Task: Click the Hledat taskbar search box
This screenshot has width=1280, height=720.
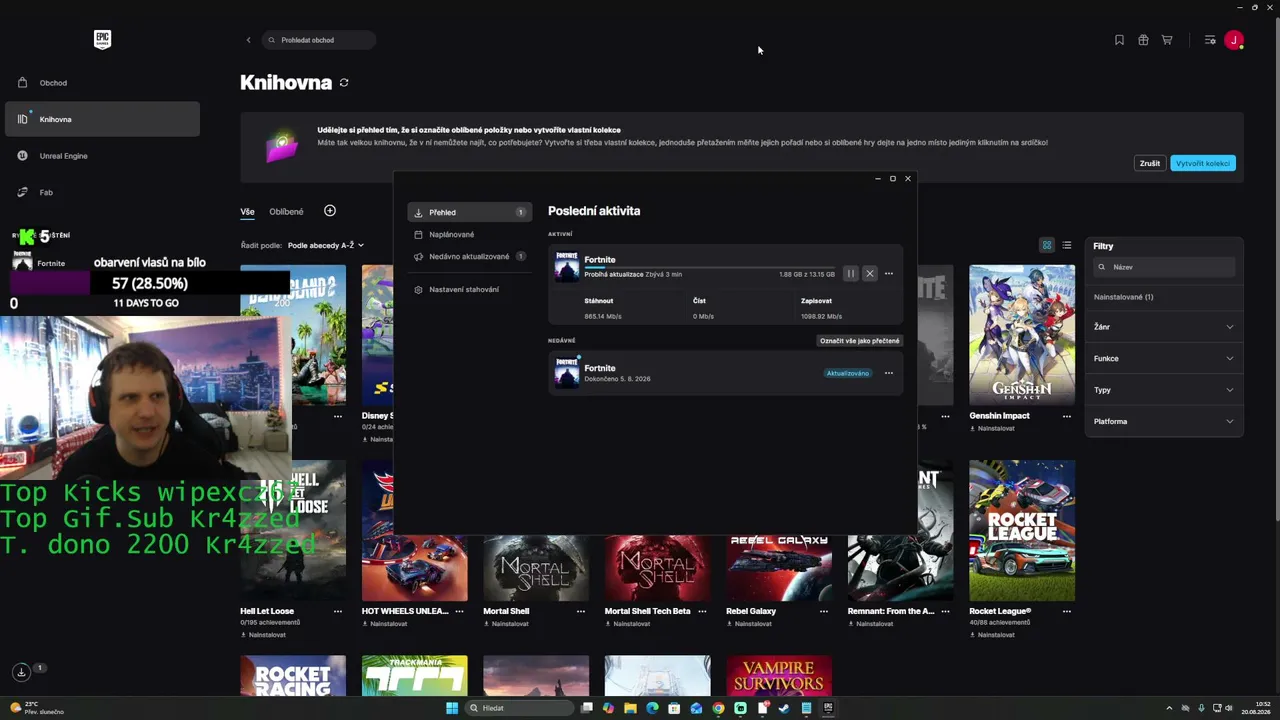Action: point(519,708)
